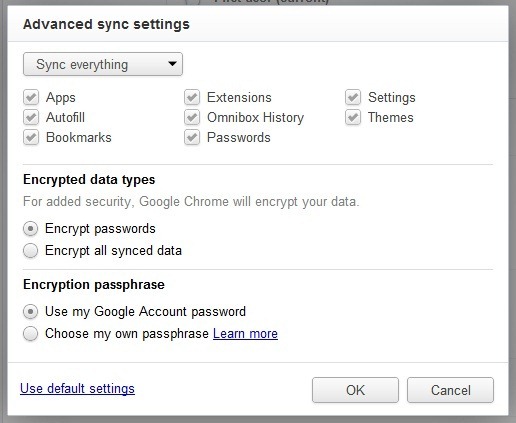The image size is (516, 423).
Task: Select Encrypt all synced data option
Action: pyautogui.click(x=30, y=251)
